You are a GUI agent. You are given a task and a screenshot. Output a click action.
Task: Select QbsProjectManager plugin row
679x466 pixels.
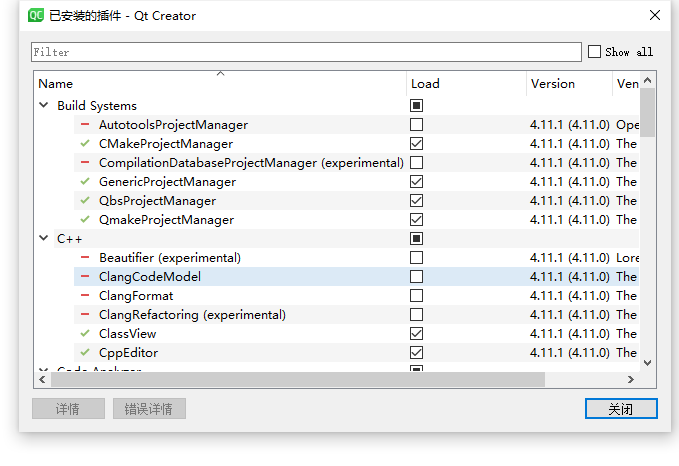pyautogui.click(x=356, y=201)
